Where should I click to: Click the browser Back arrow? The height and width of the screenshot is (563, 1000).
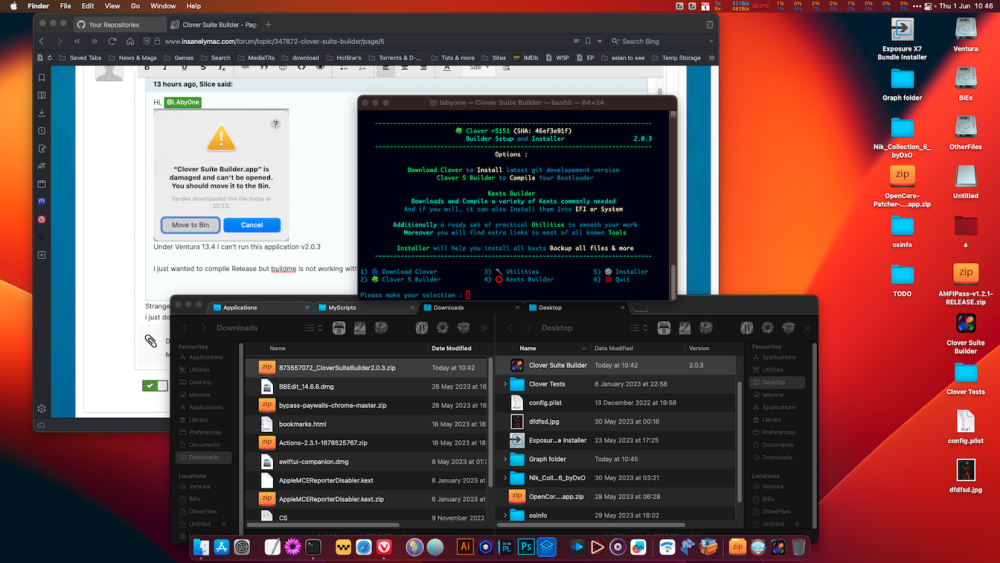(x=41, y=41)
